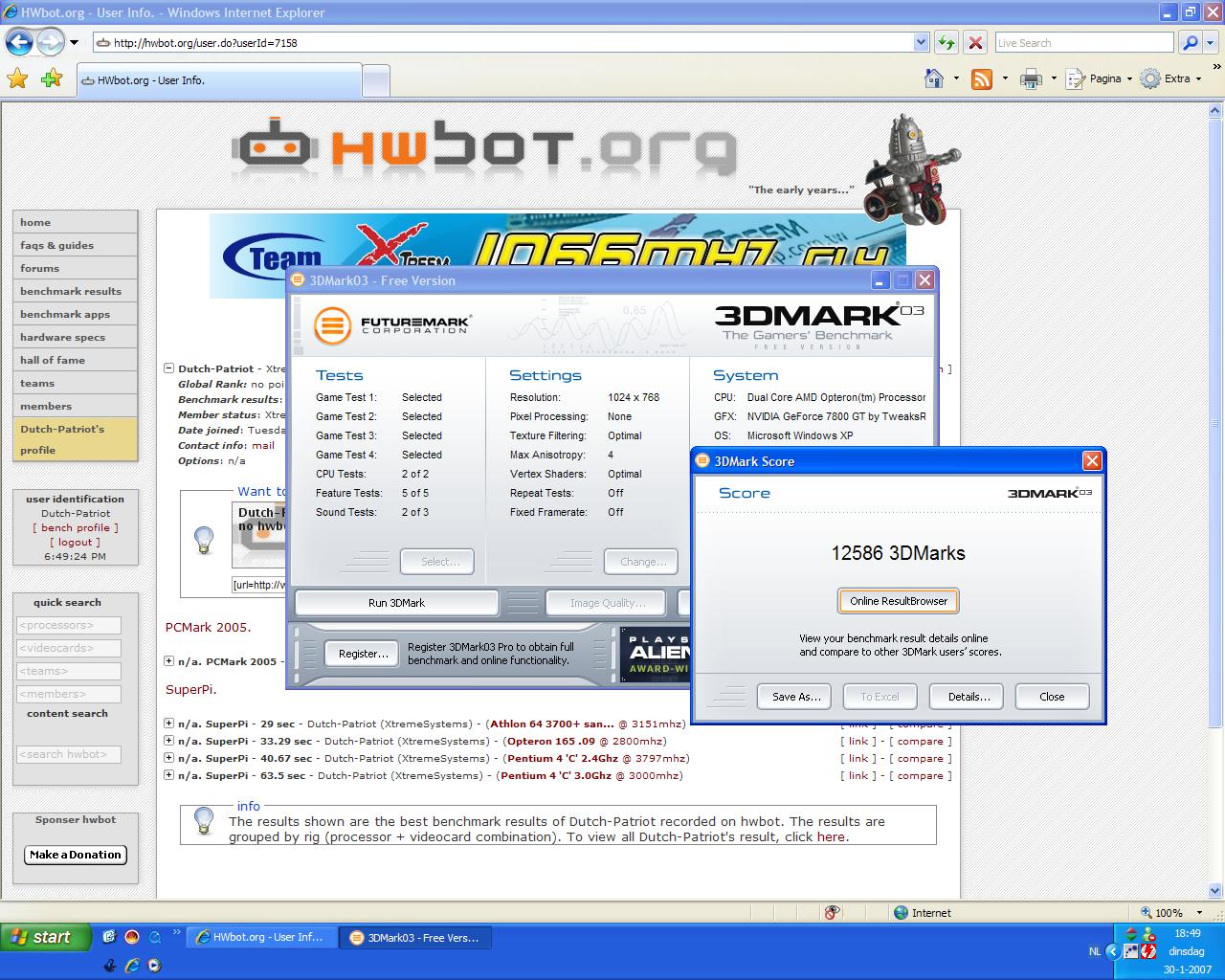Open the benchmark results menu item
Screen dimensions: 1225x980
(75, 291)
